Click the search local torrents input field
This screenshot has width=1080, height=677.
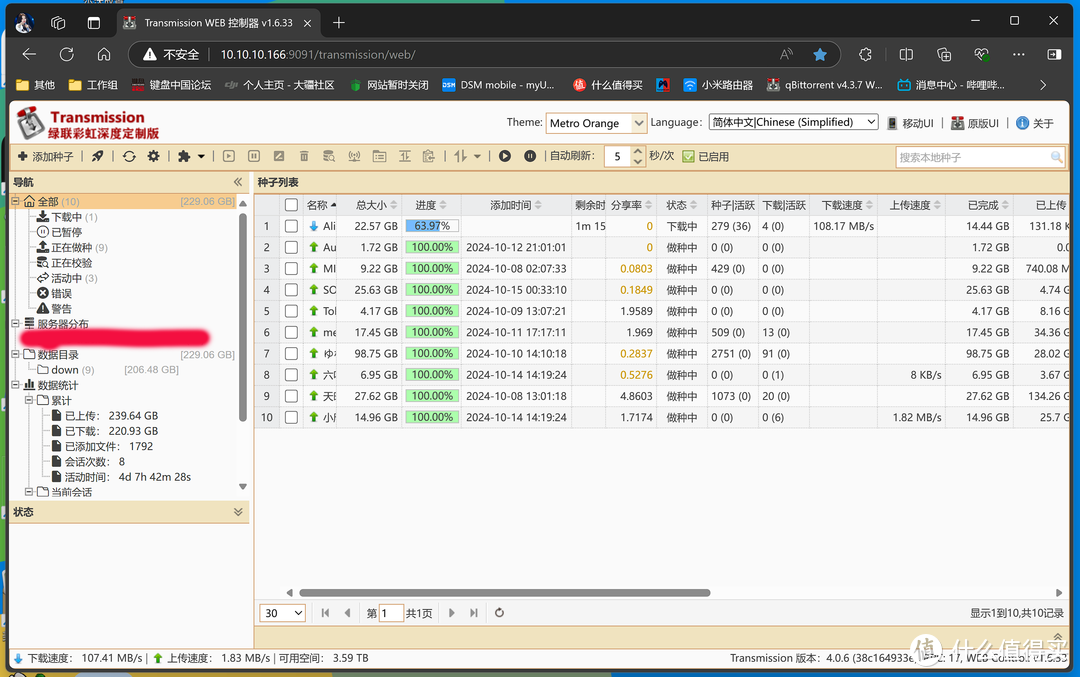pos(972,157)
